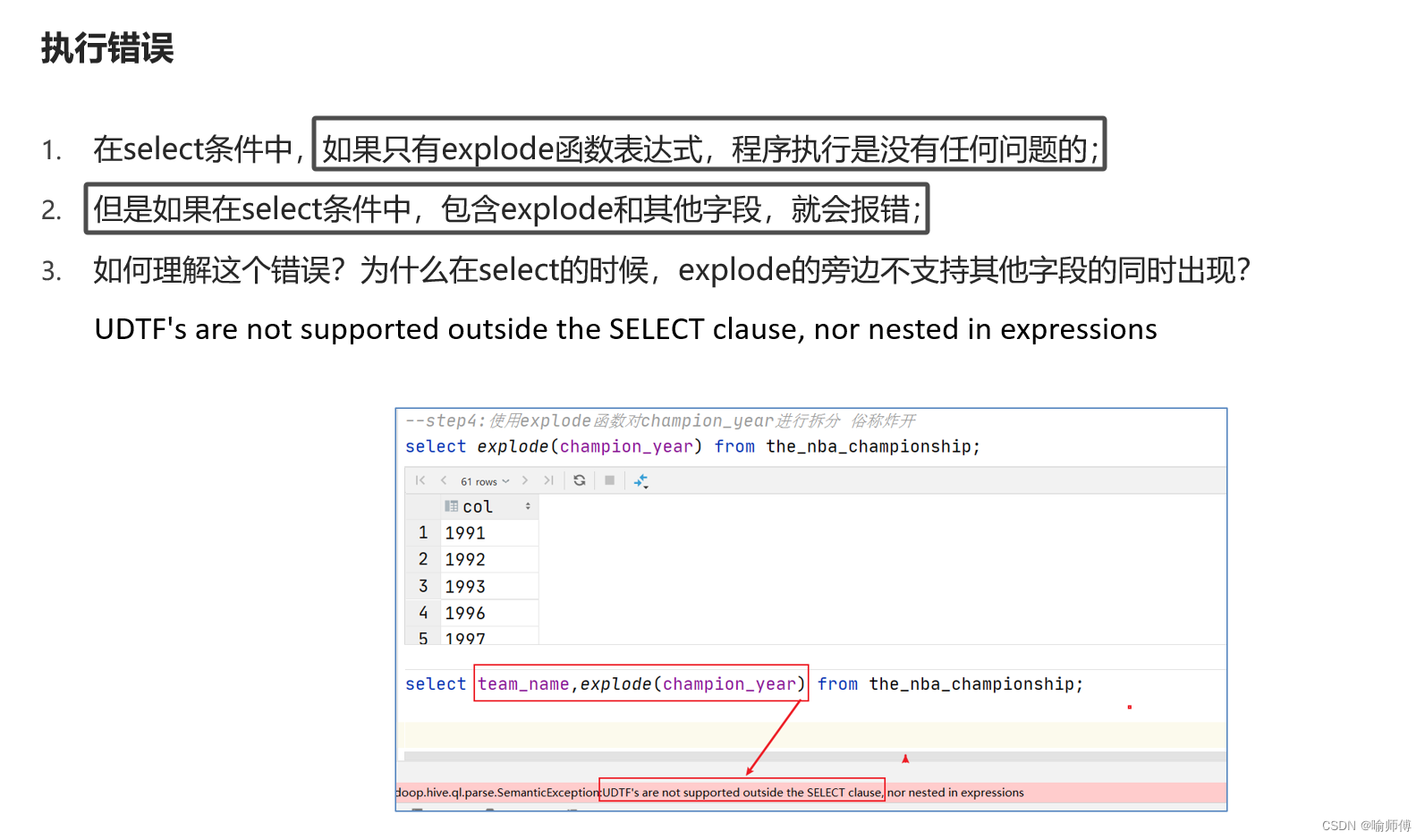The width and height of the screenshot is (1425, 840).
Task: Select row number 3 in the grid
Action: [x=423, y=587]
